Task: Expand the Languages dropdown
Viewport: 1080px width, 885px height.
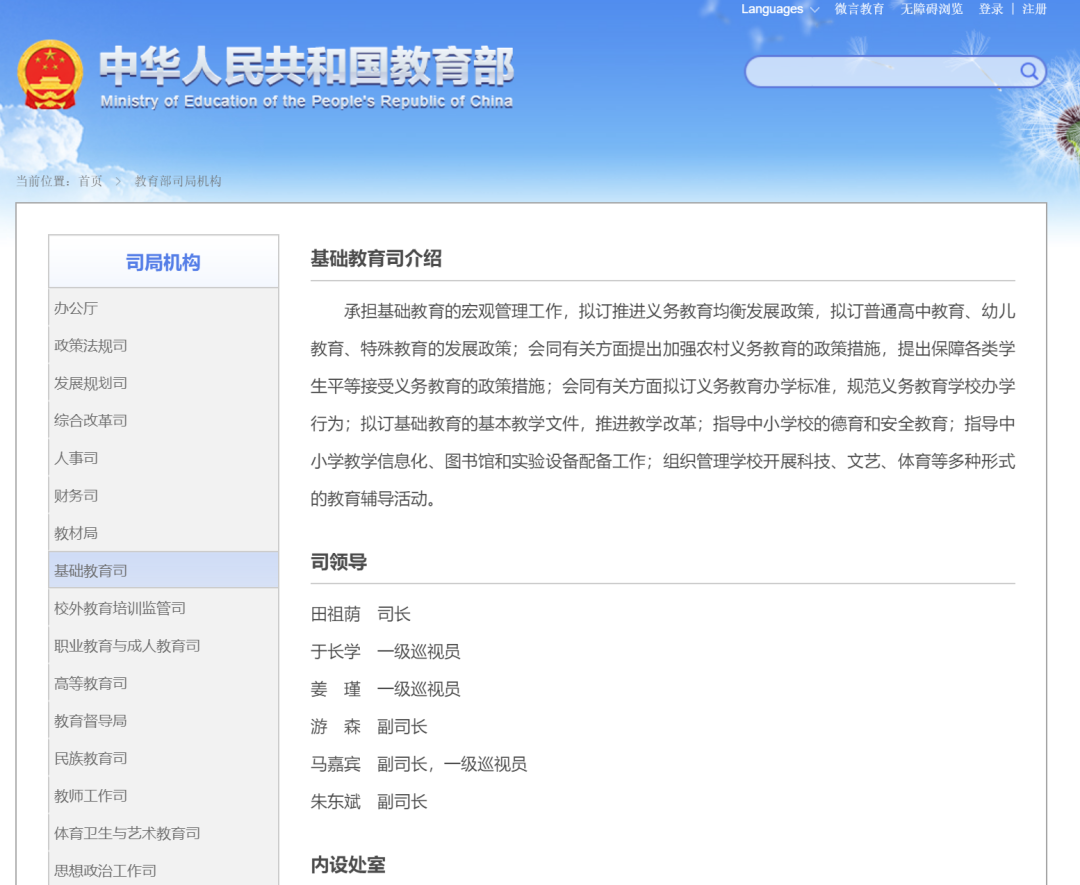Action: pos(771,9)
